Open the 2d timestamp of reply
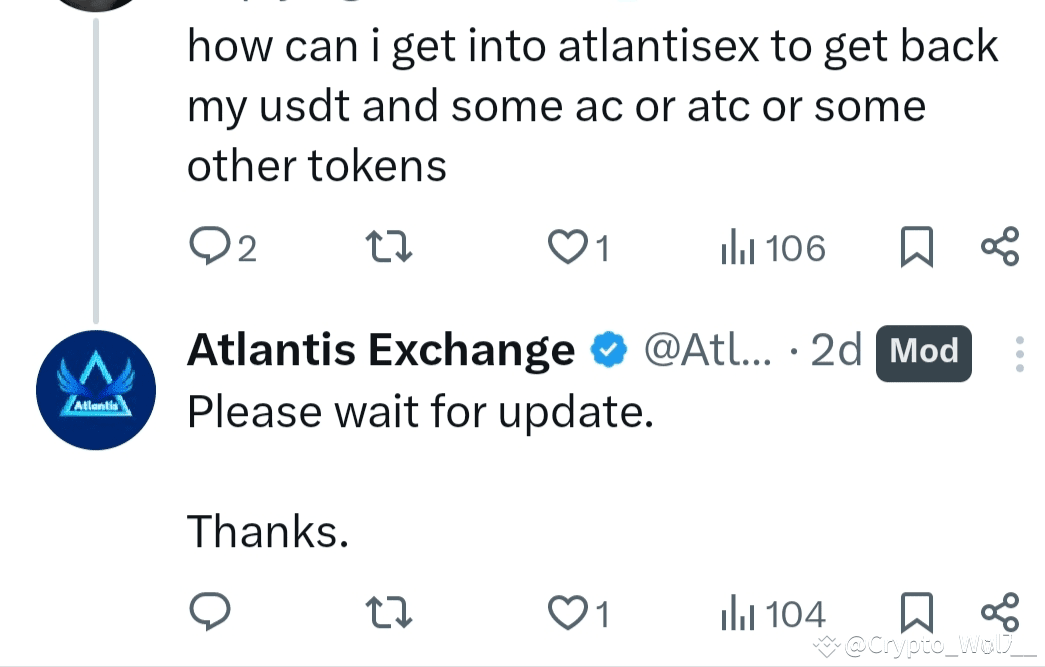The image size is (1045, 667). pos(836,349)
